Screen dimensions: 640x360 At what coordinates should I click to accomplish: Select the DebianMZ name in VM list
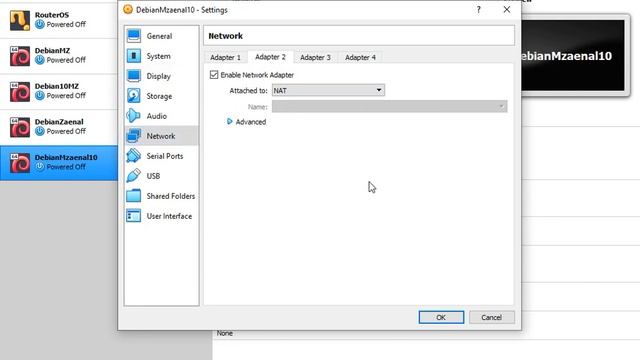(52, 51)
